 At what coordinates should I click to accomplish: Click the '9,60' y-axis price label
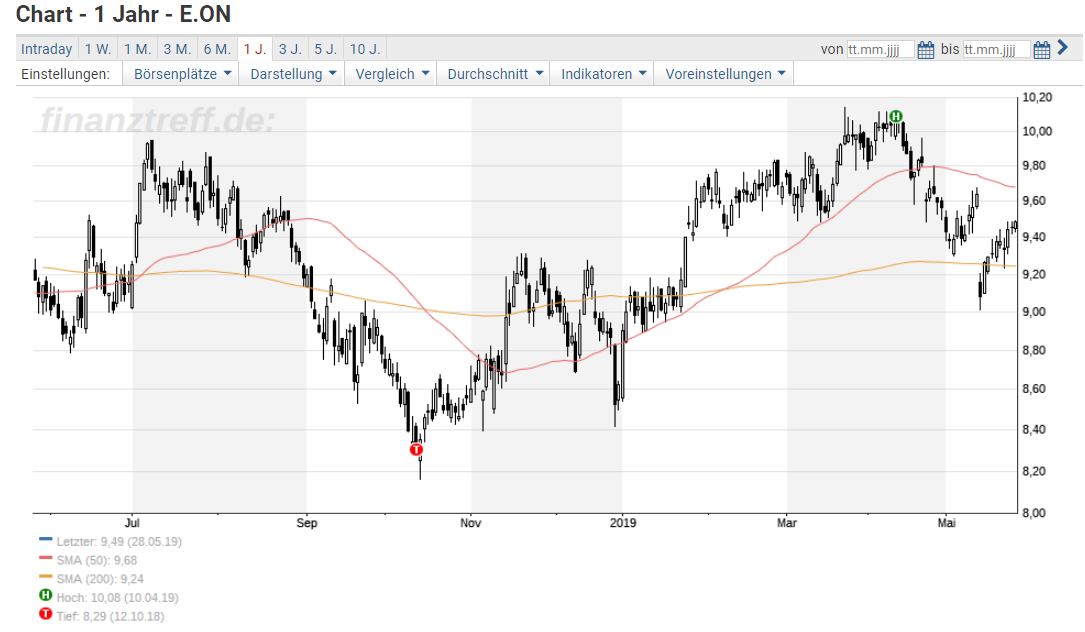1034,201
